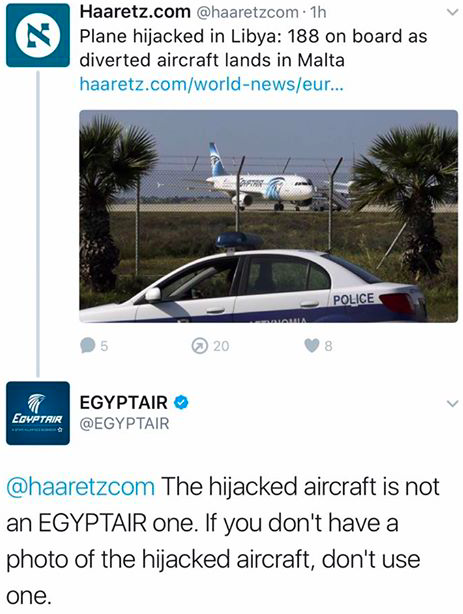Screen dimensions: 463x614
Task: Click the reply count number 5
Action: click(104, 346)
